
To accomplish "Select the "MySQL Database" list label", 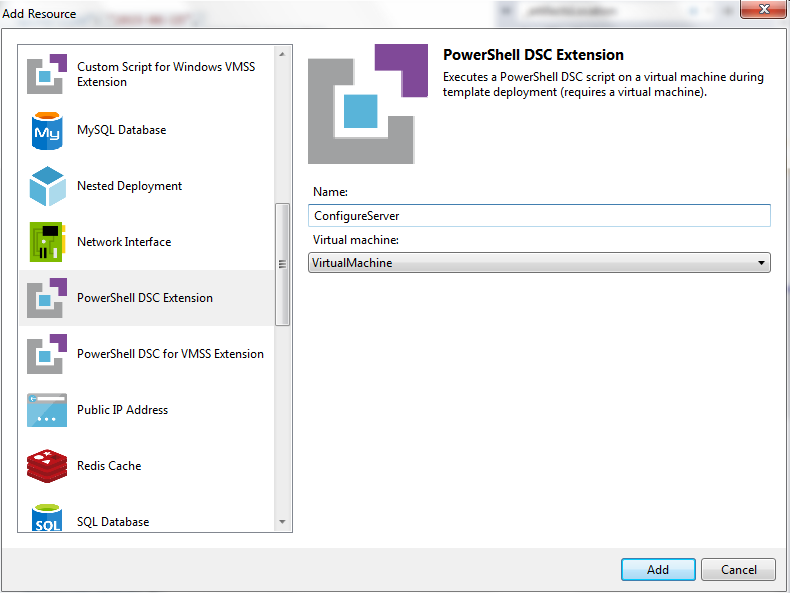I will point(121,130).
